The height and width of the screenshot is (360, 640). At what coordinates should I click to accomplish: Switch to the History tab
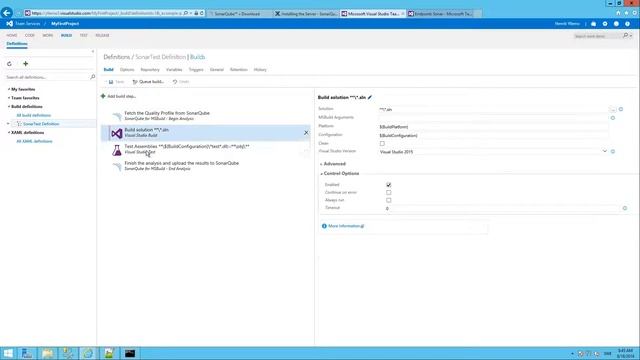tap(260, 70)
